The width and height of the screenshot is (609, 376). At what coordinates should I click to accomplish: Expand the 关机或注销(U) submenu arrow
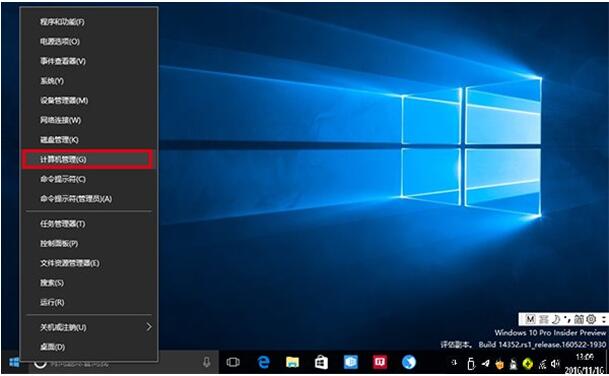click(149, 327)
